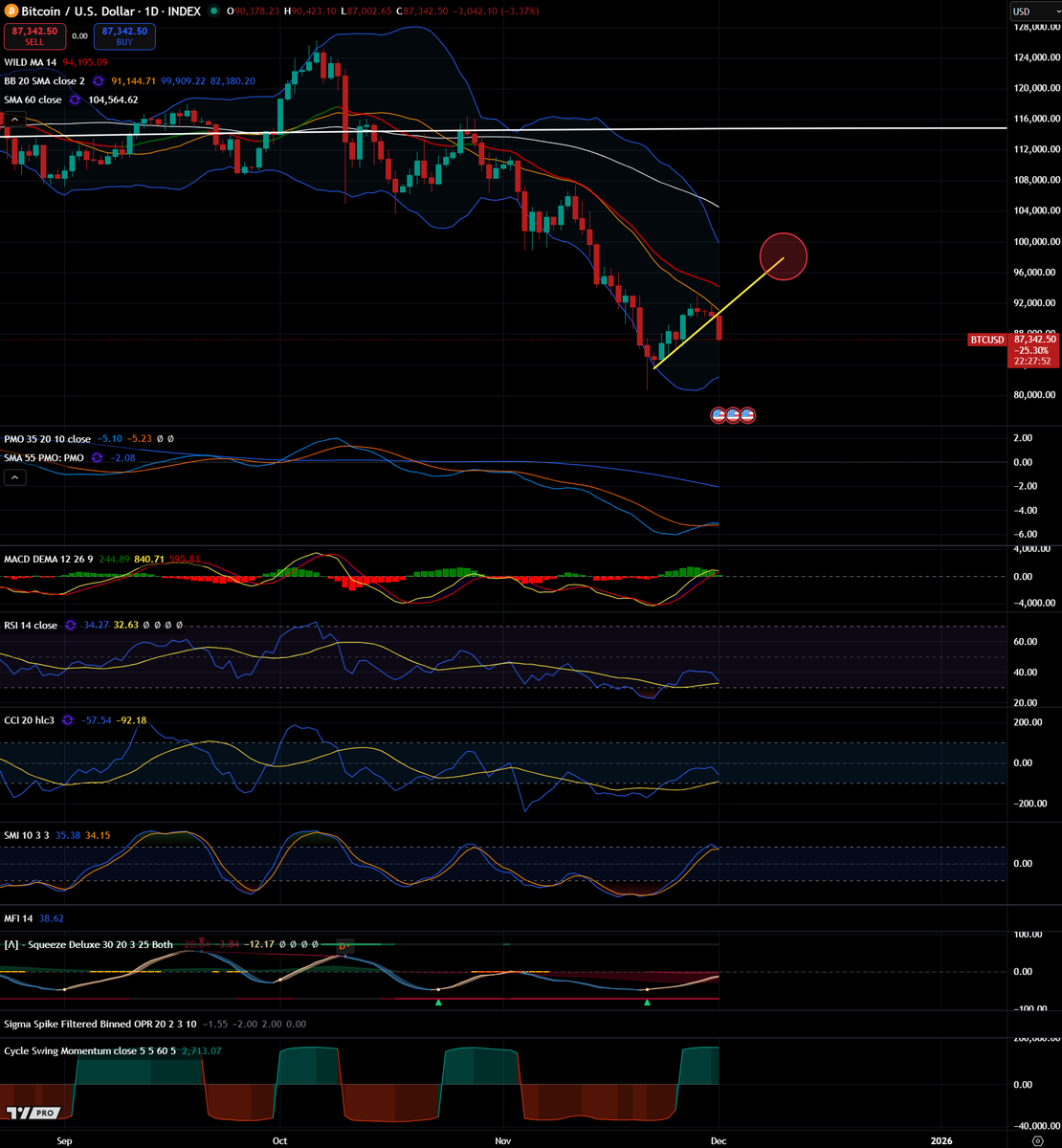
Task: Click the BTCUSD price label on scale
Action: tap(986, 340)
